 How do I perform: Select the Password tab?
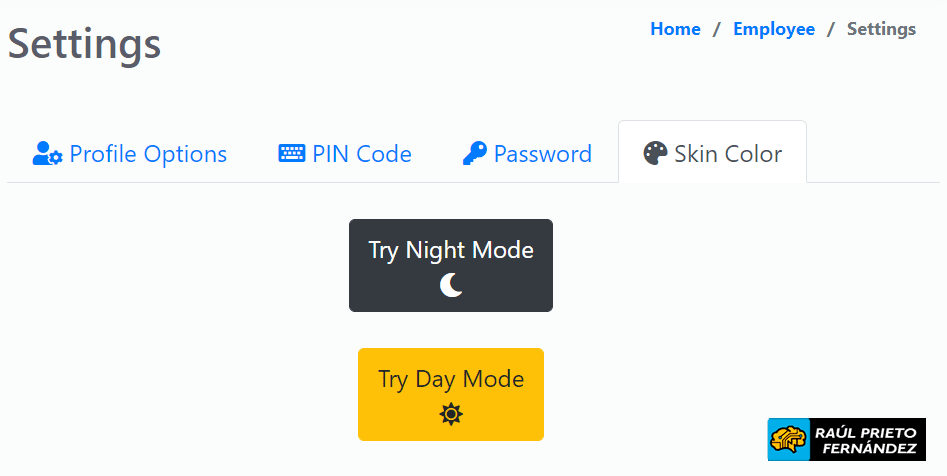527,153
